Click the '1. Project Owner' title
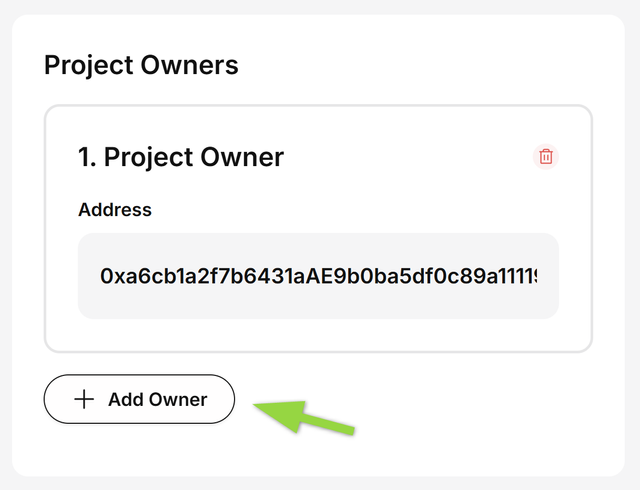Screen dimensions: 640x490 pyautogui.click(x=181, y=157)
